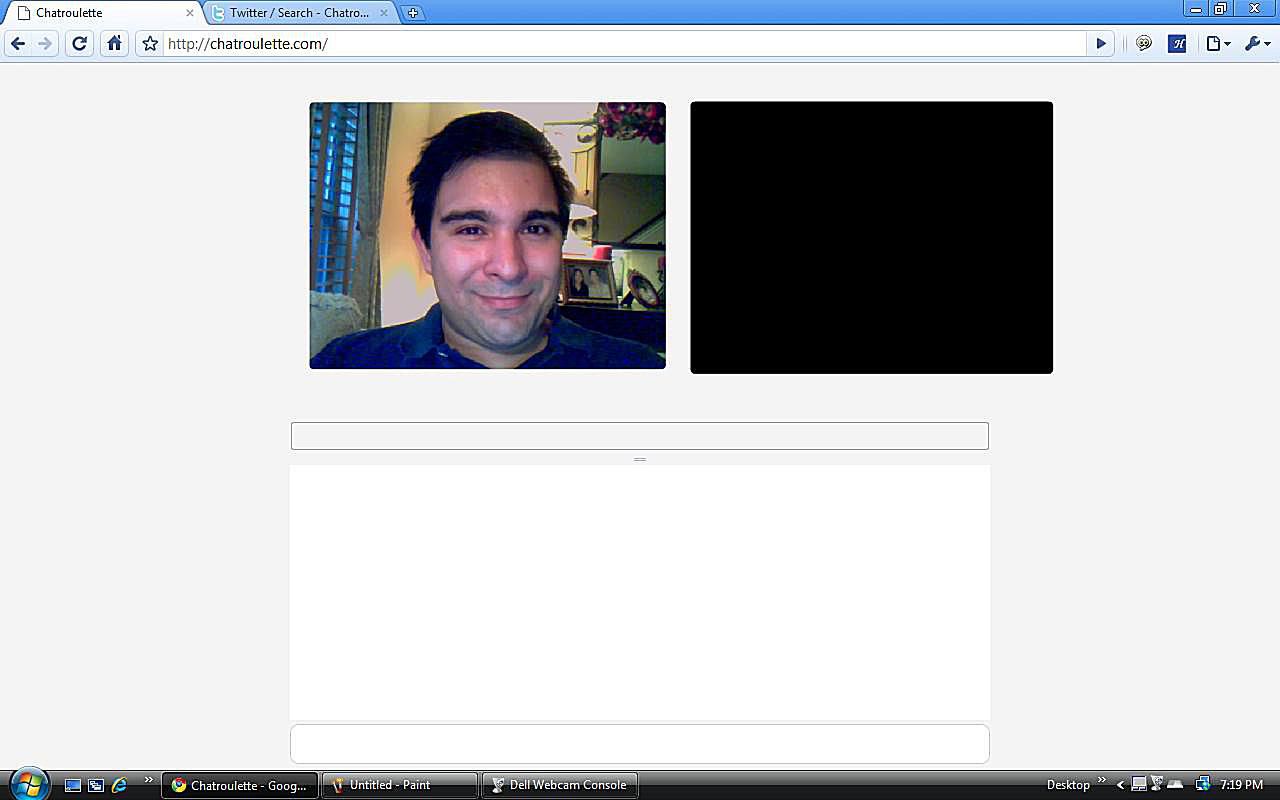1280x800 pixels.
Task: Expand hidden quick launch items
Action: point(149,780)
